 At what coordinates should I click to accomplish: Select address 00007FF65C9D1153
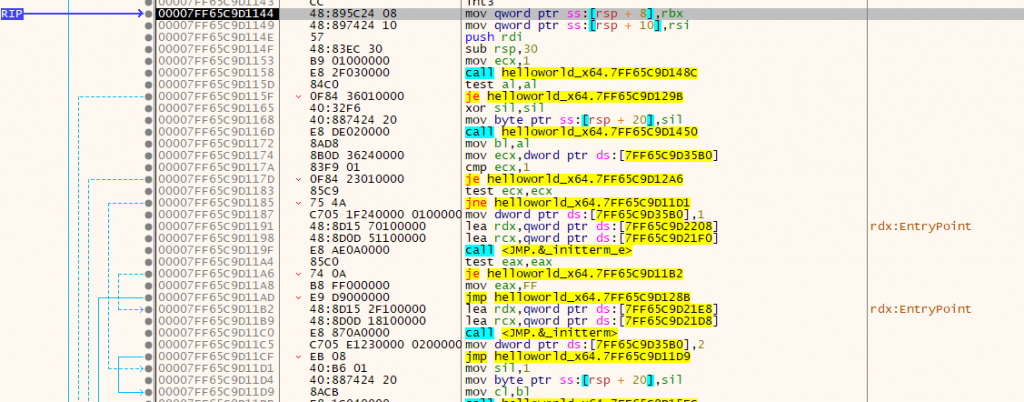pos(217,61)
